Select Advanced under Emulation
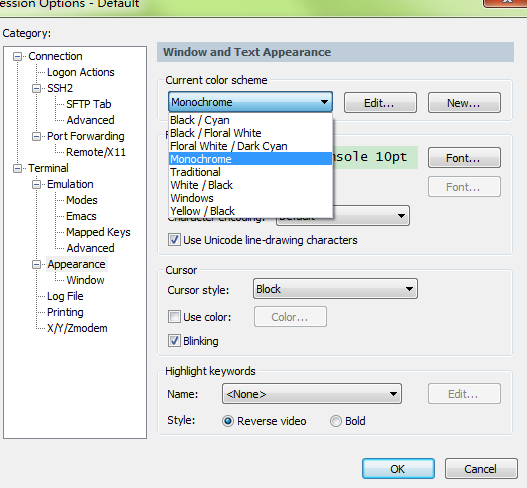The image size is (527, 488). point(90,248)
